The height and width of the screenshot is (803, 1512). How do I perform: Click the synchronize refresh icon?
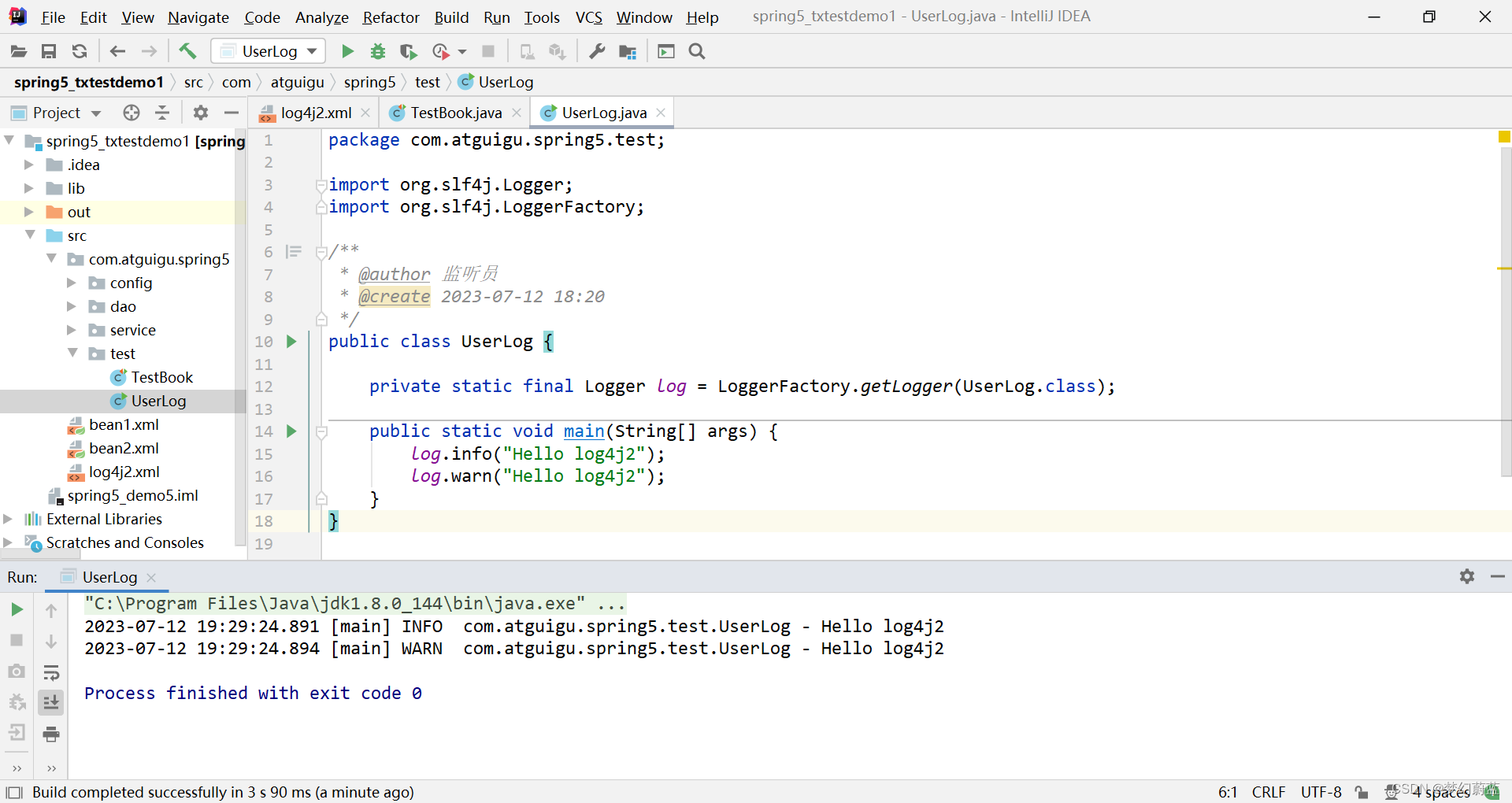click(x=80, y=51)
